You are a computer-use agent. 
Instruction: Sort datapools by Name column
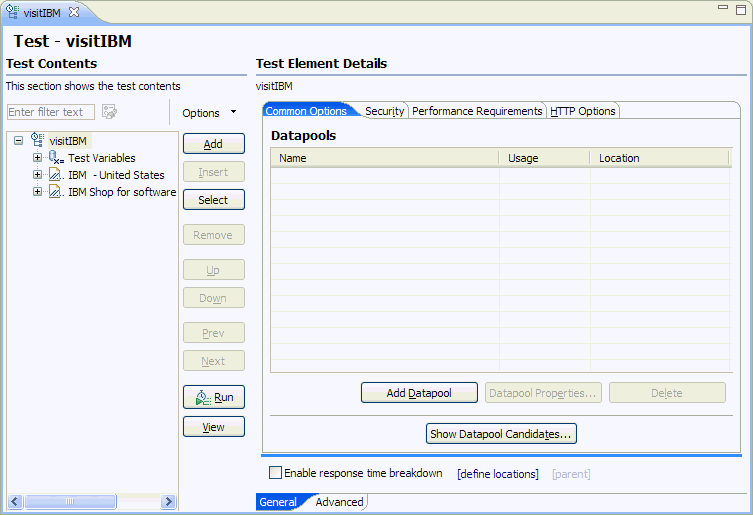coord(384,158)
